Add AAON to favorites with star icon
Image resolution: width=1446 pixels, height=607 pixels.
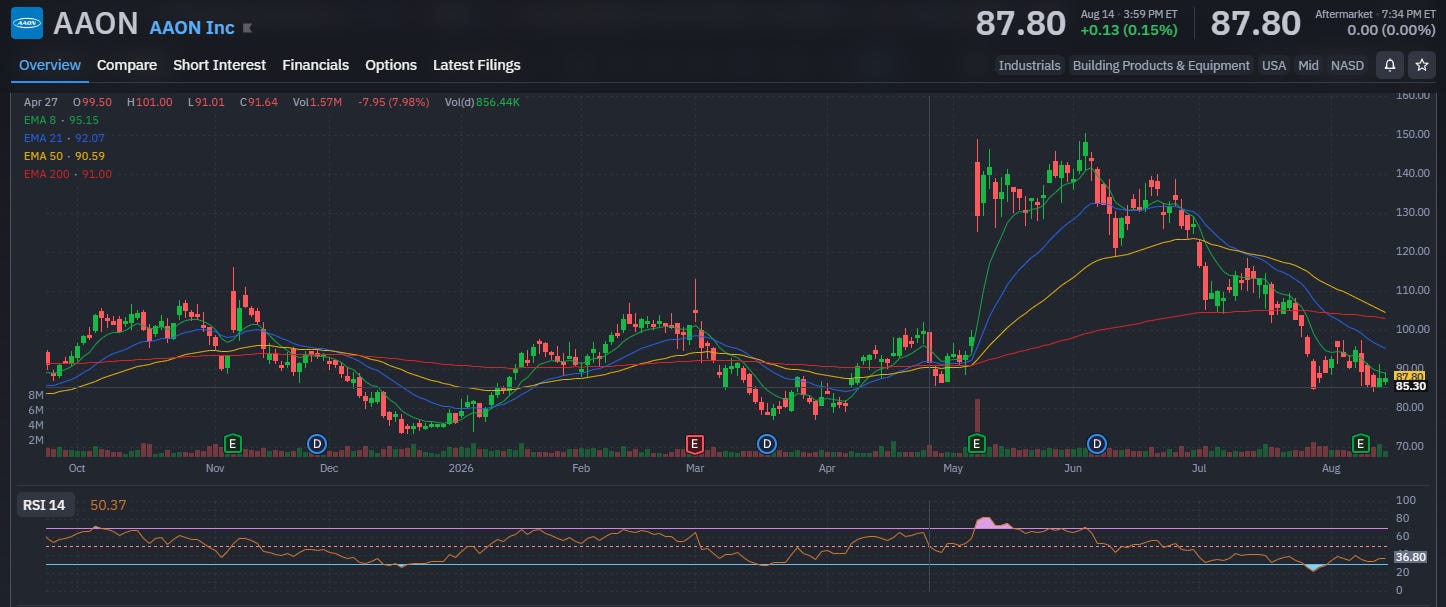(1421, 65)
